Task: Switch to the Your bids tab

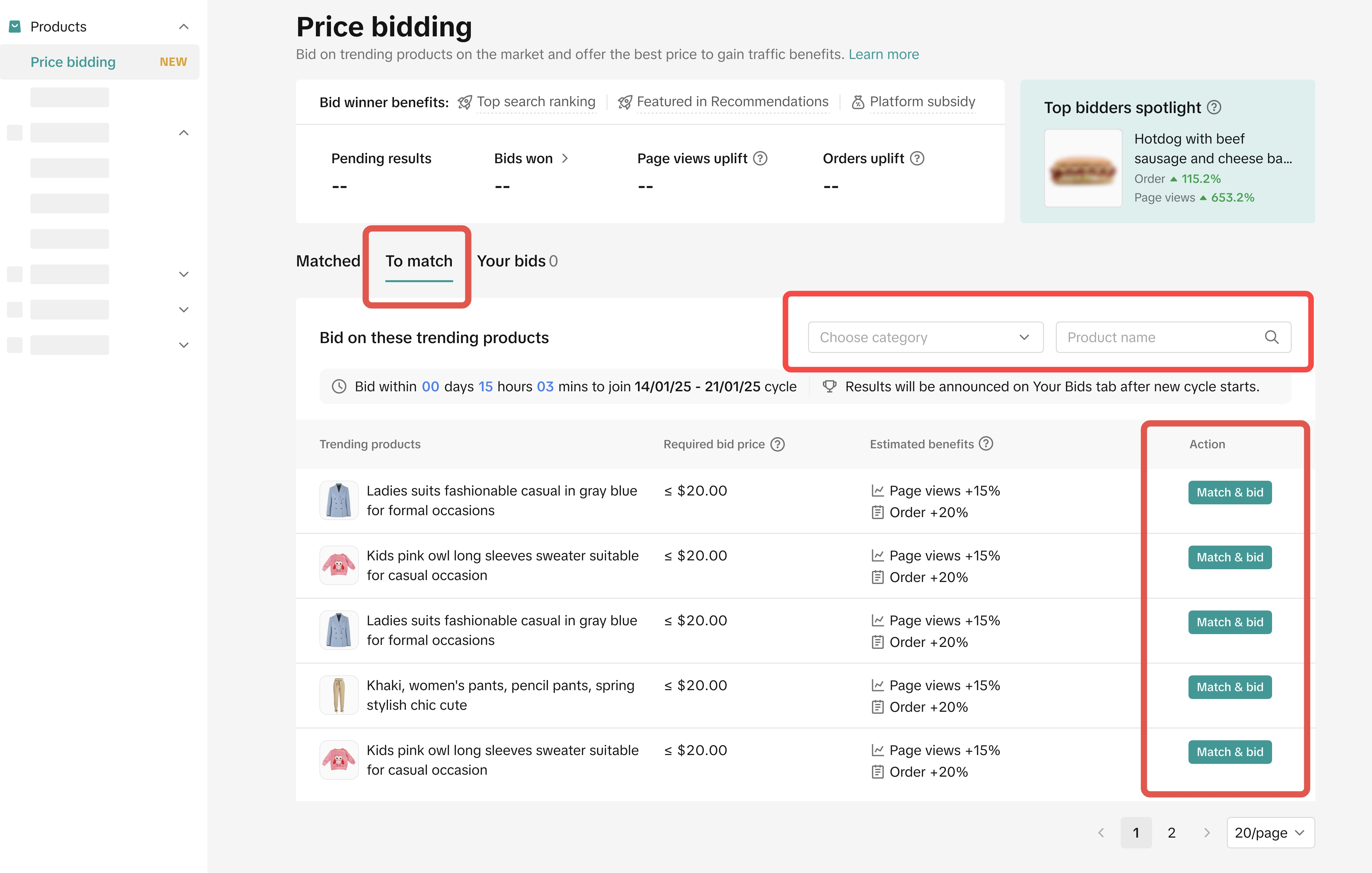Action: [517, 261]
